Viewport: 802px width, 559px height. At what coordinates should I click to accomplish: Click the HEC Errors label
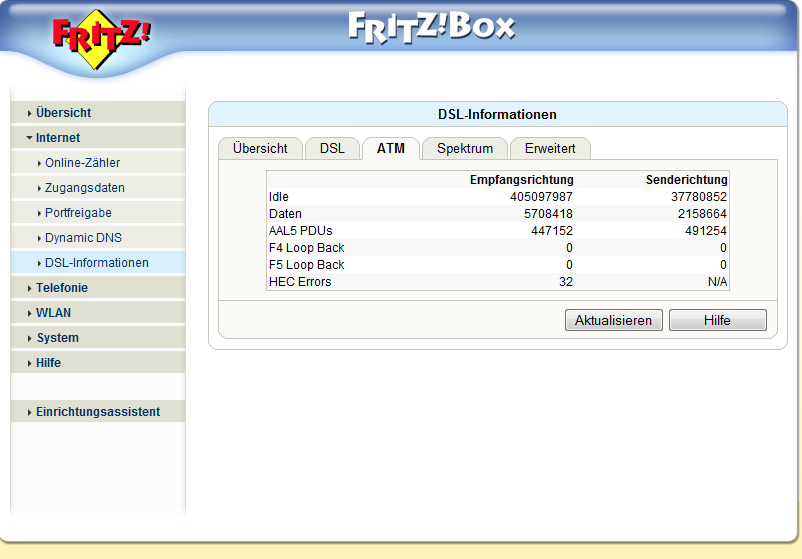point(300,282)
